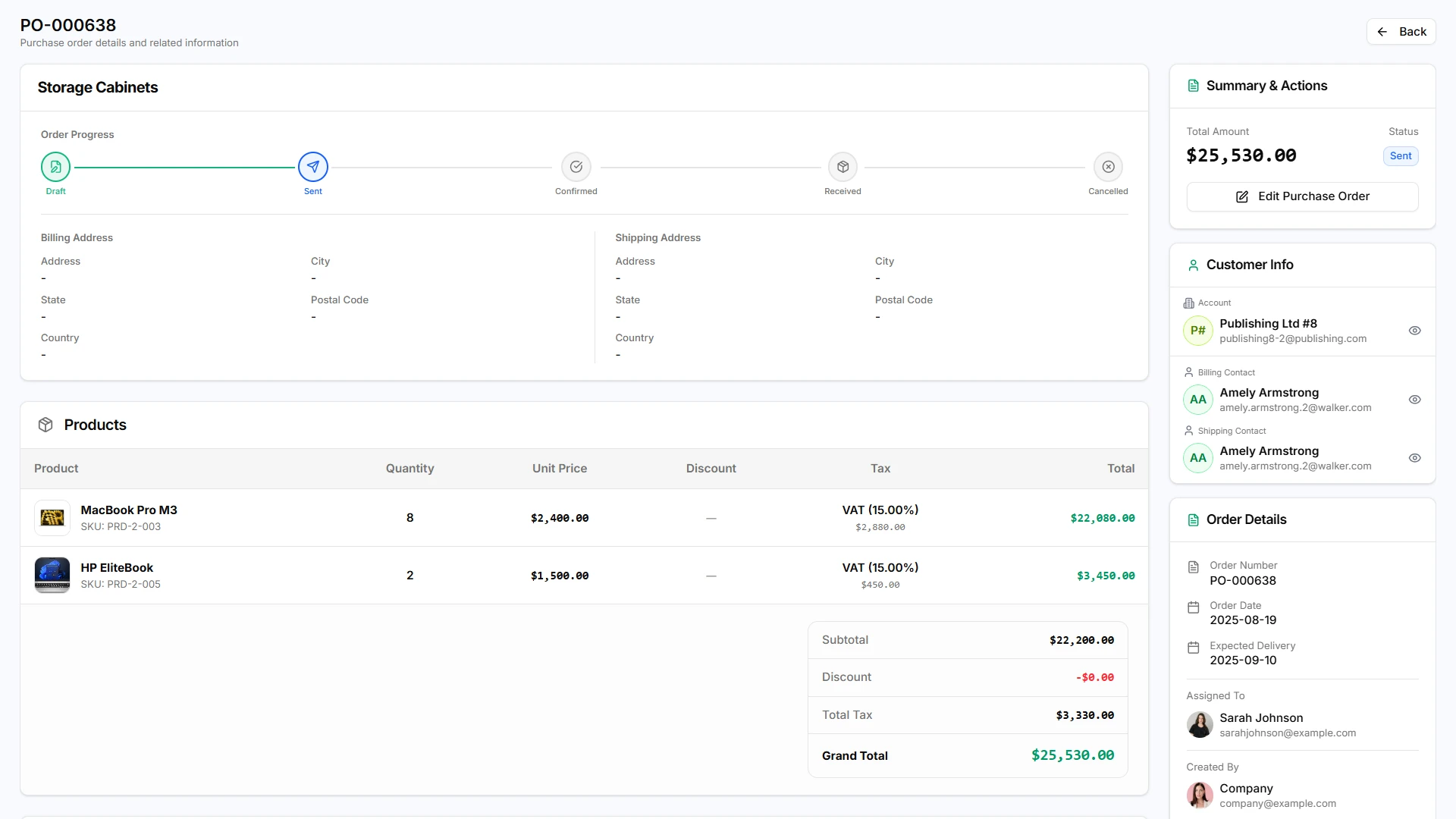Click the Shipping Contact AA avatar
This screenshot has width=1456, height=819.
click(x=1198, y=458)
